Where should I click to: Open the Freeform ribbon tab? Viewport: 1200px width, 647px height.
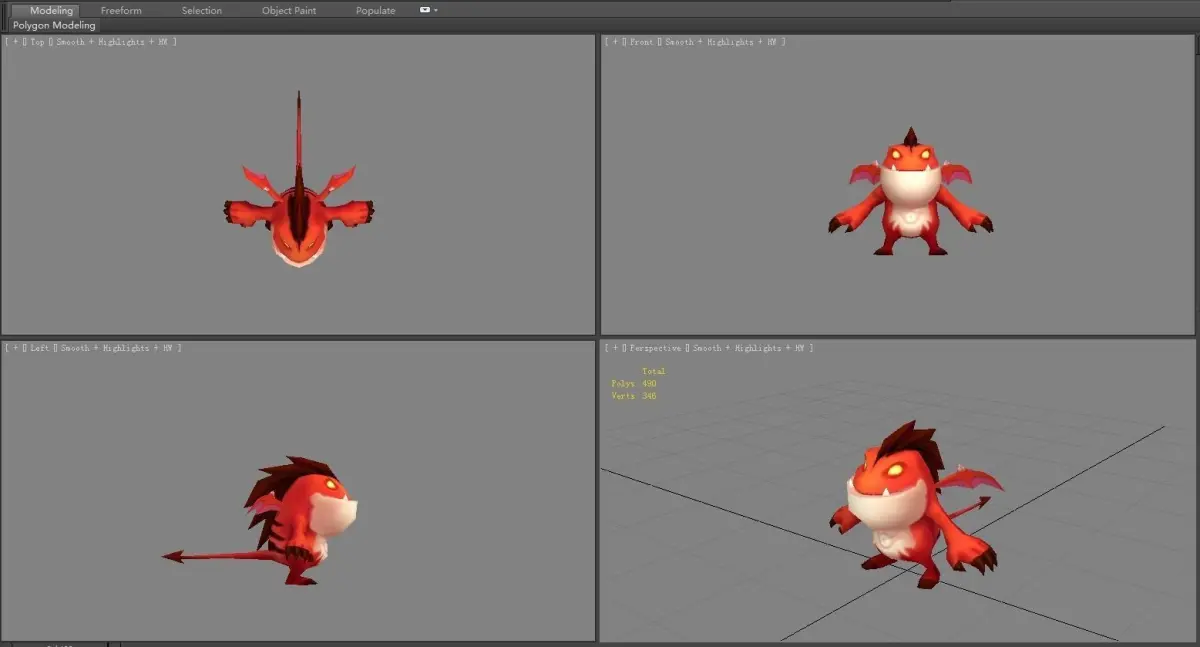(x=121, y=10)
